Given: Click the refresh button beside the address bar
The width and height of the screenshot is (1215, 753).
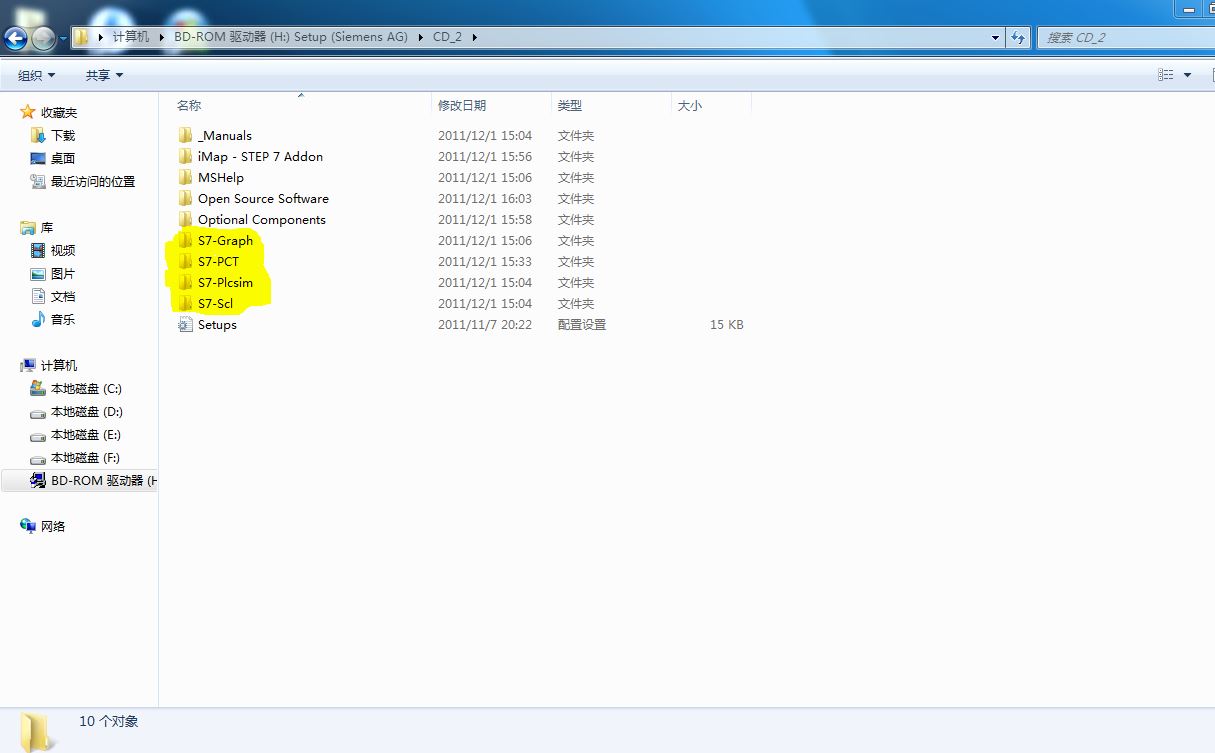Looking at the screenshot, I should [1018, 37].
